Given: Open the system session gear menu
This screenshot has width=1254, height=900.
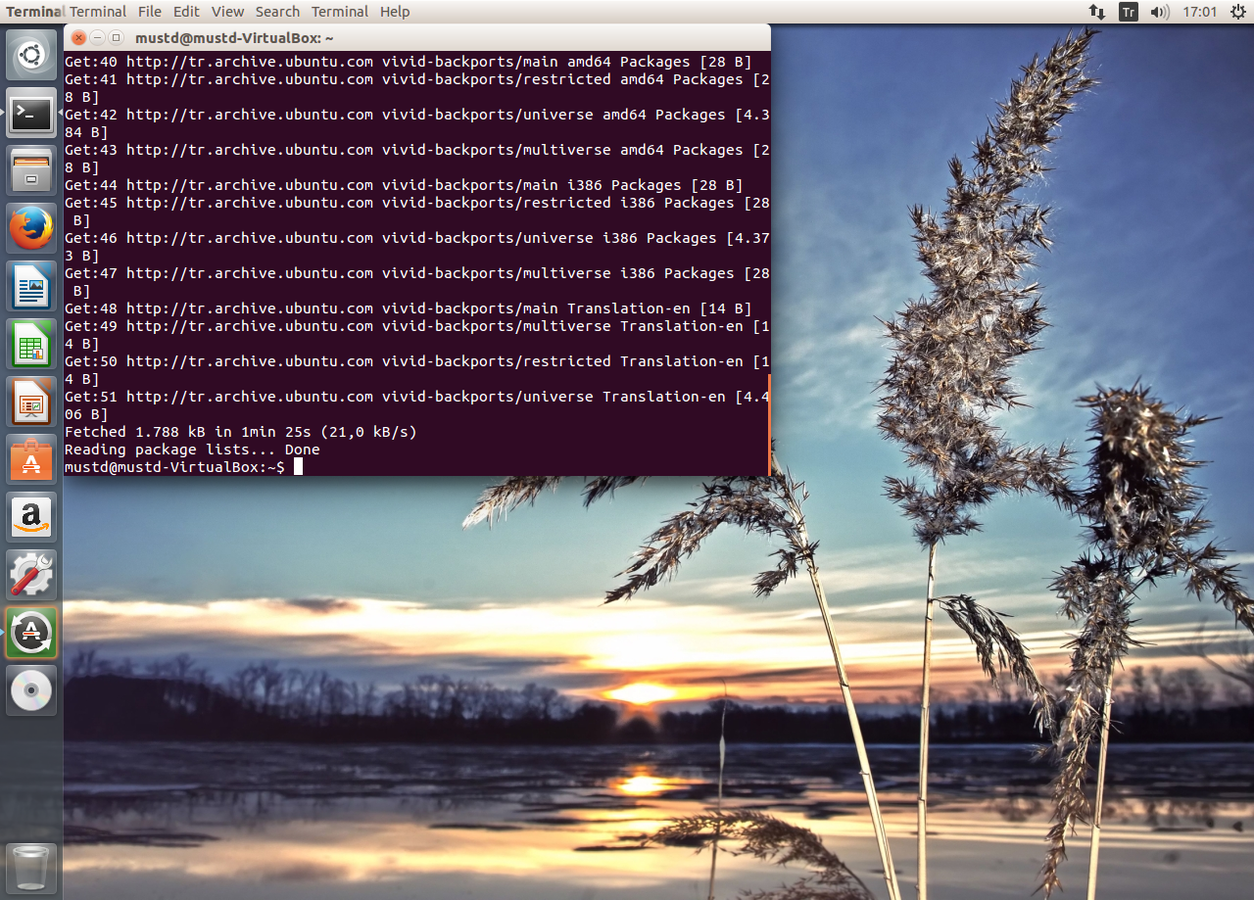Looking at the screenshot, I should click(1237, 12).
